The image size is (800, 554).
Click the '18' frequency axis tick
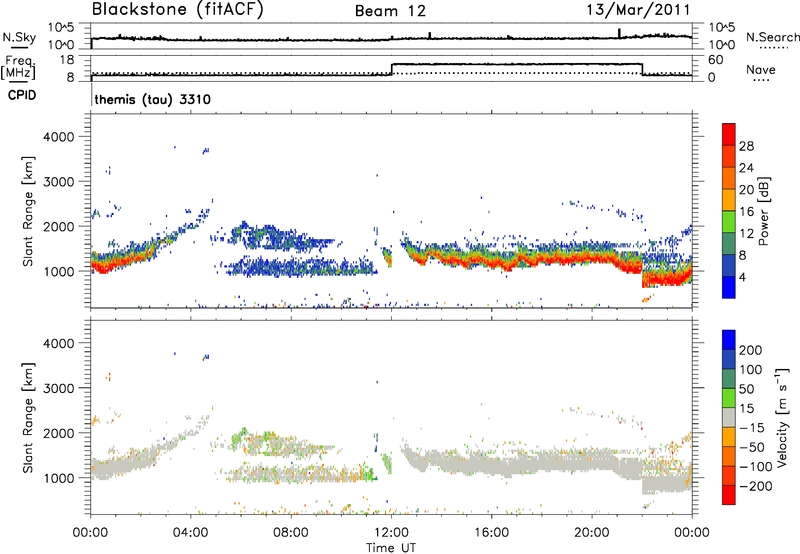click(67, 60)
